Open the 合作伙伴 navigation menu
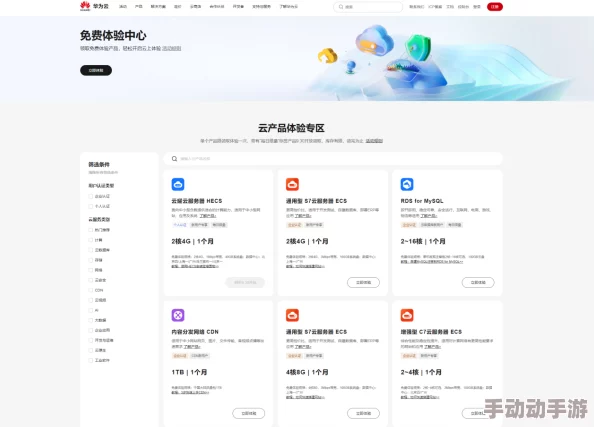594x427 pixels. click(x=217, y=6)
